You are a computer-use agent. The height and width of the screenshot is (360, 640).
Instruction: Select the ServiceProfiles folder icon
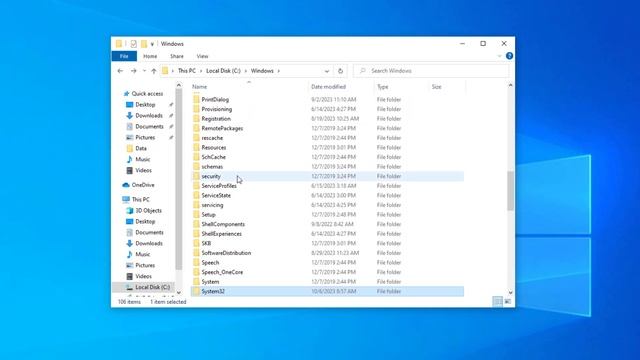196,186
